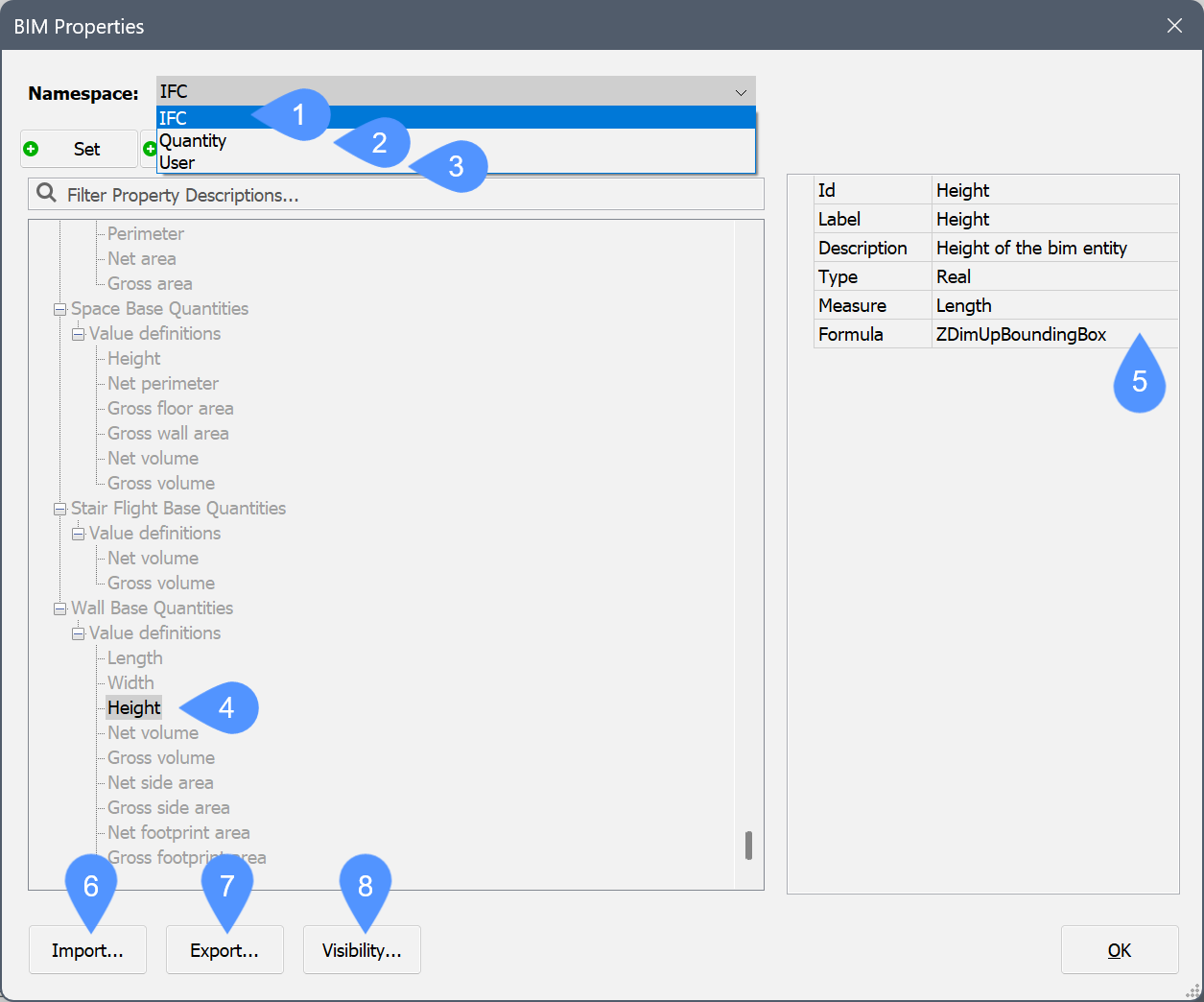Click the Export... button
The height and width of the screenshot is (1002, 1204).
click(x=224, y=950)
